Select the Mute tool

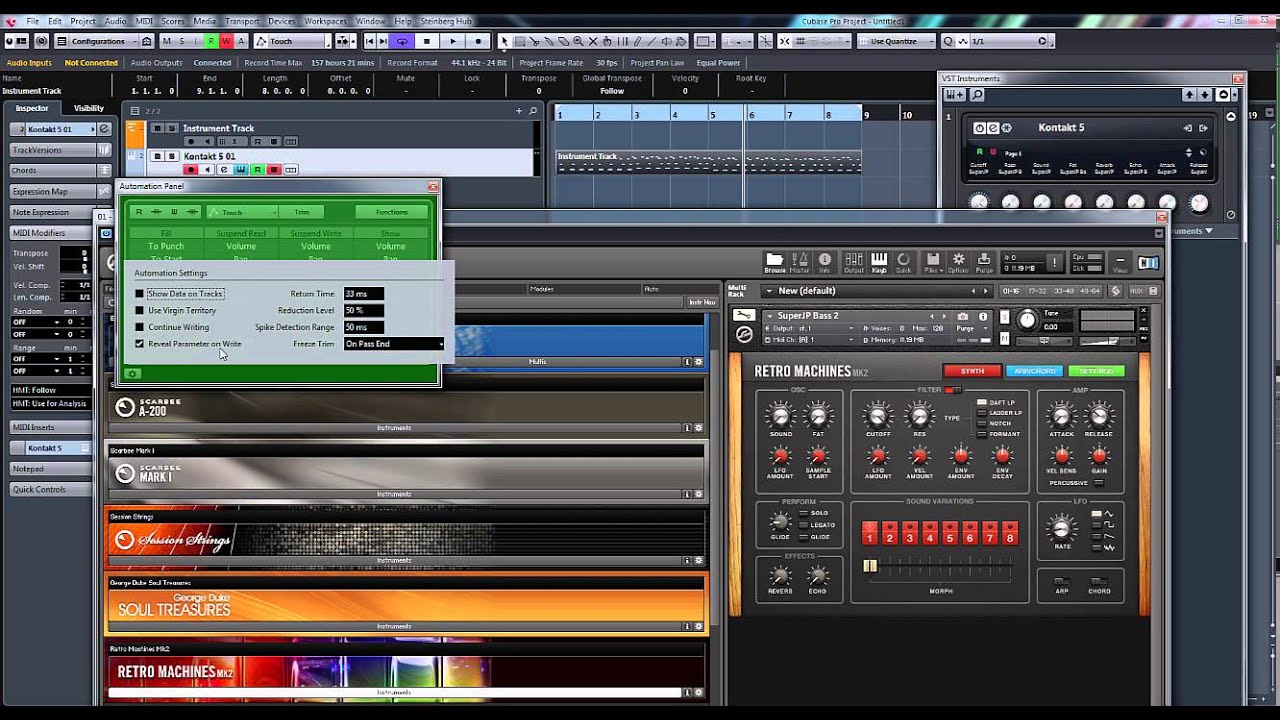click(594, 41)
